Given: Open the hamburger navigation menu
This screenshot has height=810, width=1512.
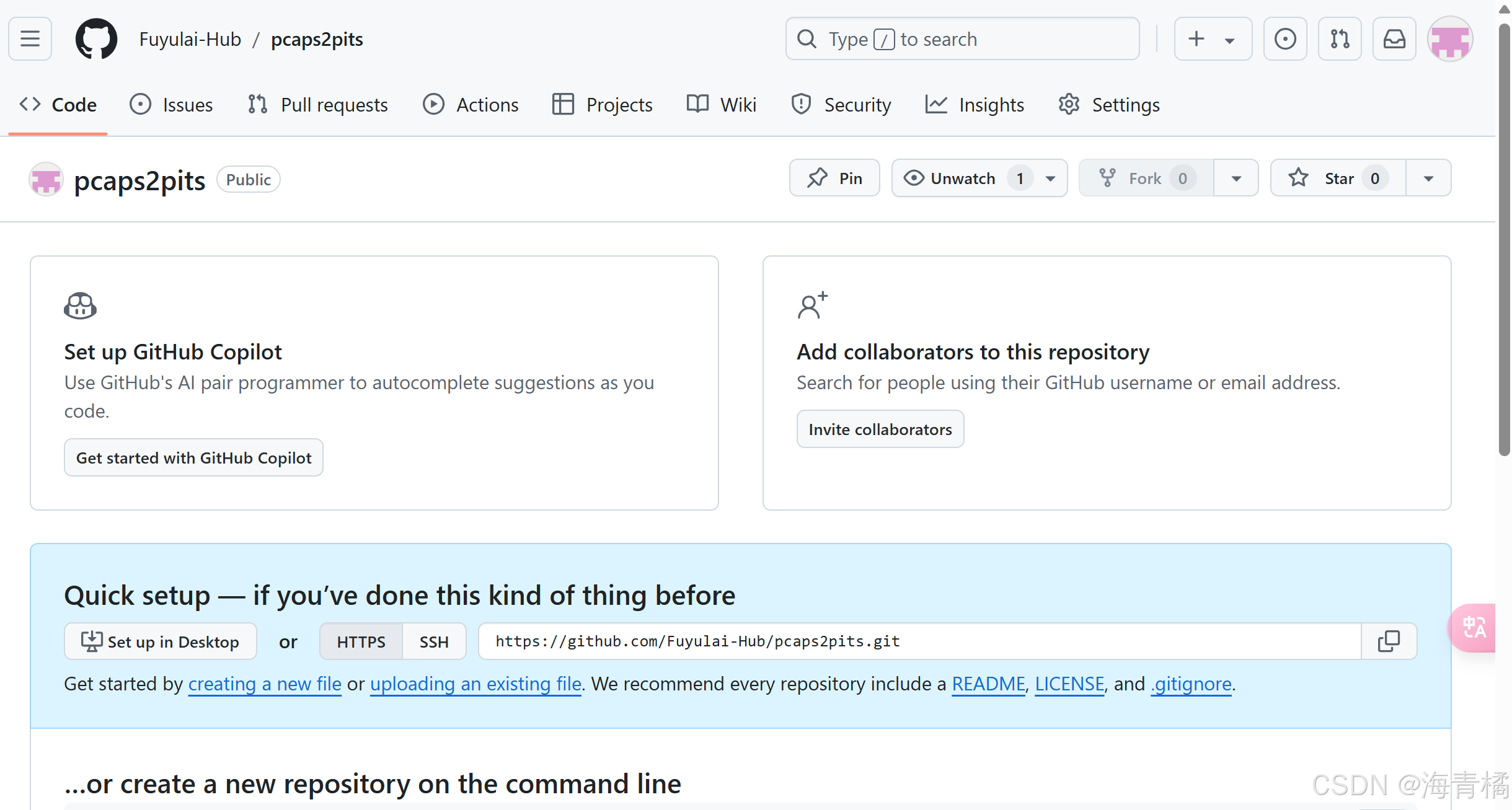Looking at the screenshot, I should [x=30, y=39].
